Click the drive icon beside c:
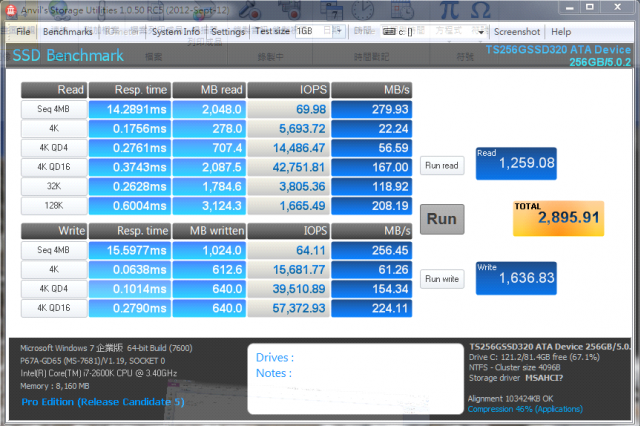 coord(389,32)
